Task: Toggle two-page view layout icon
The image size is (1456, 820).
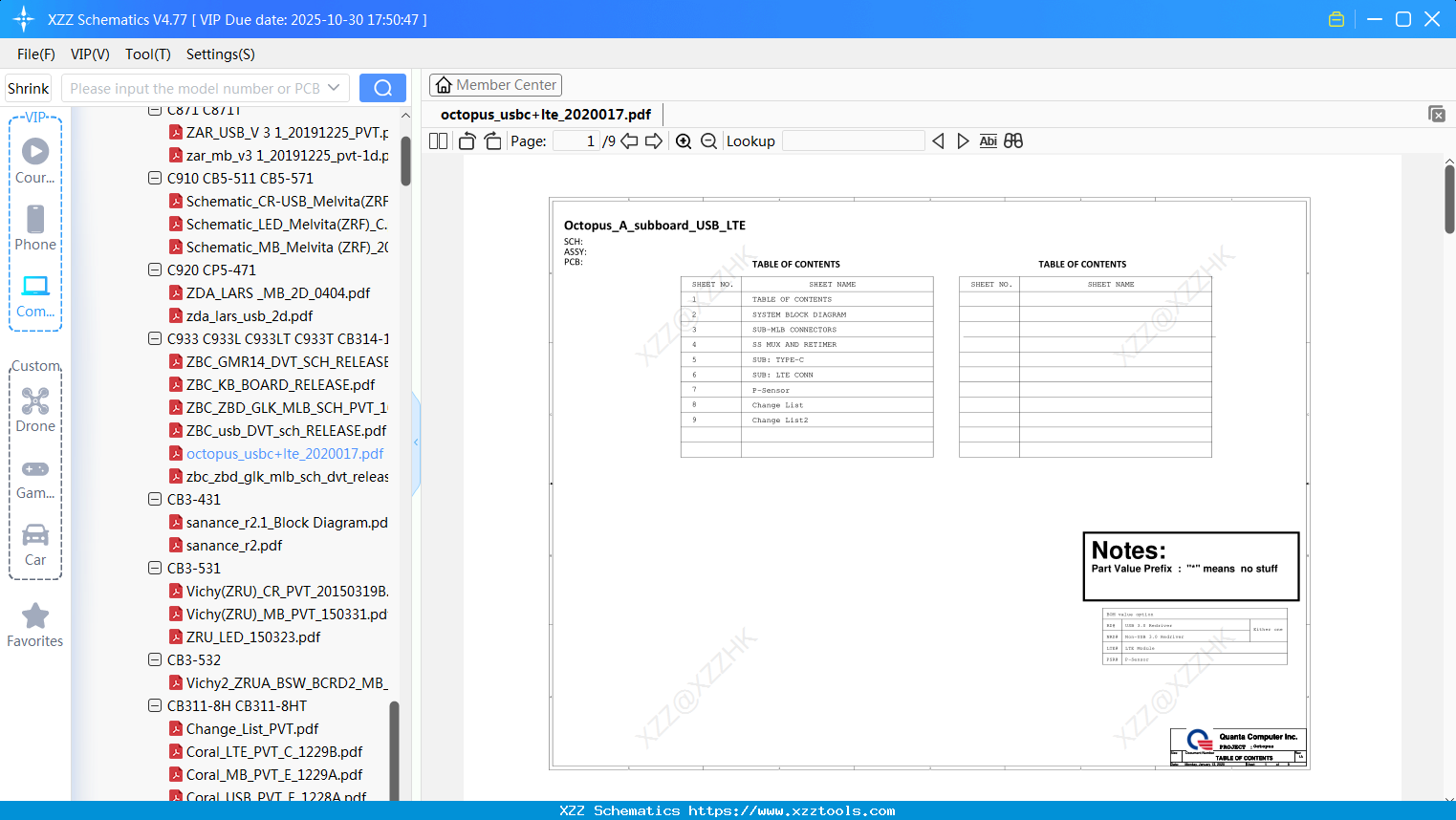Action: (438, 140)
